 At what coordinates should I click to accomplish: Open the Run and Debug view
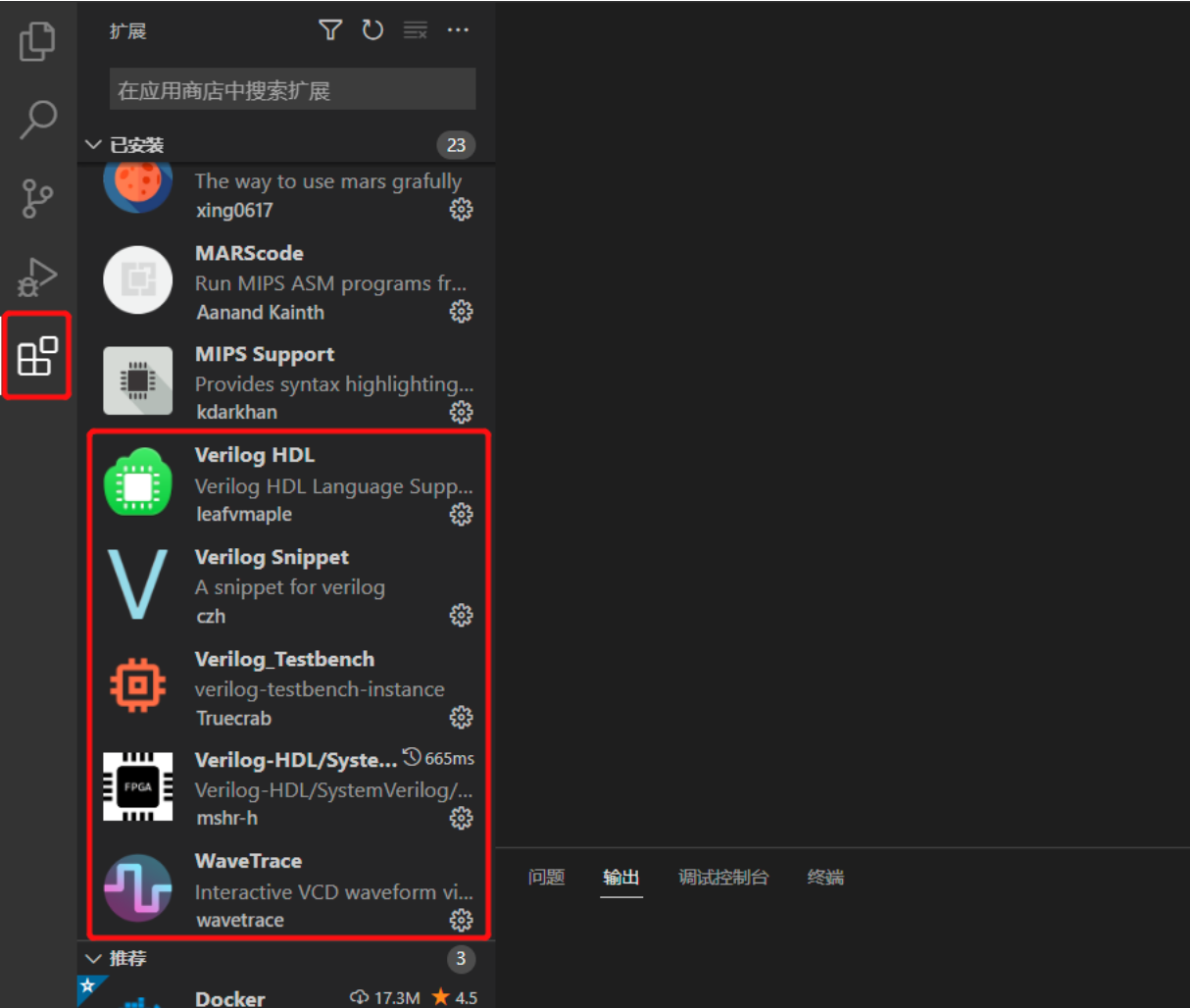(37, 277)
